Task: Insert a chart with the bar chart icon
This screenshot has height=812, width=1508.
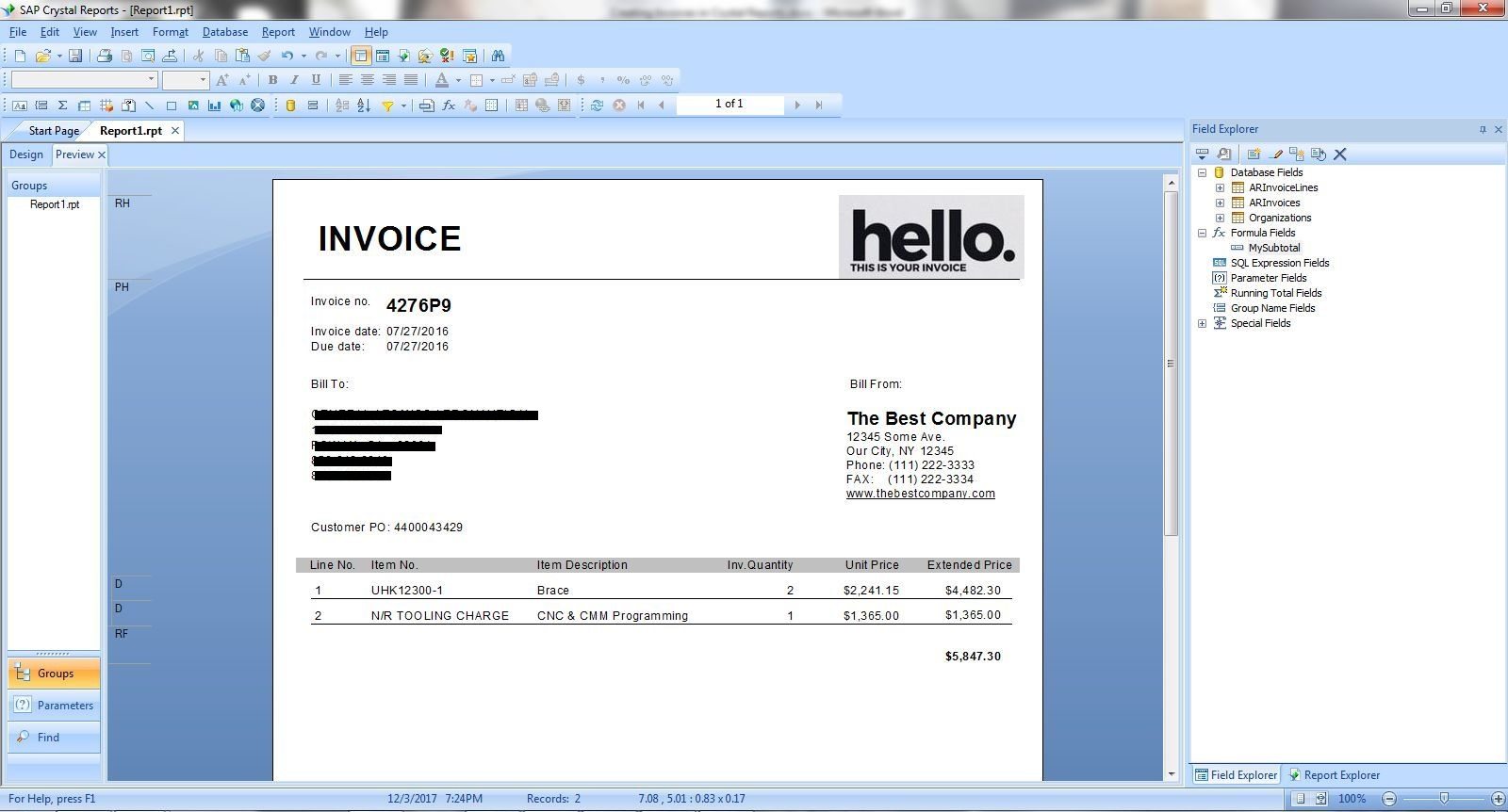Action: point(215,106)
